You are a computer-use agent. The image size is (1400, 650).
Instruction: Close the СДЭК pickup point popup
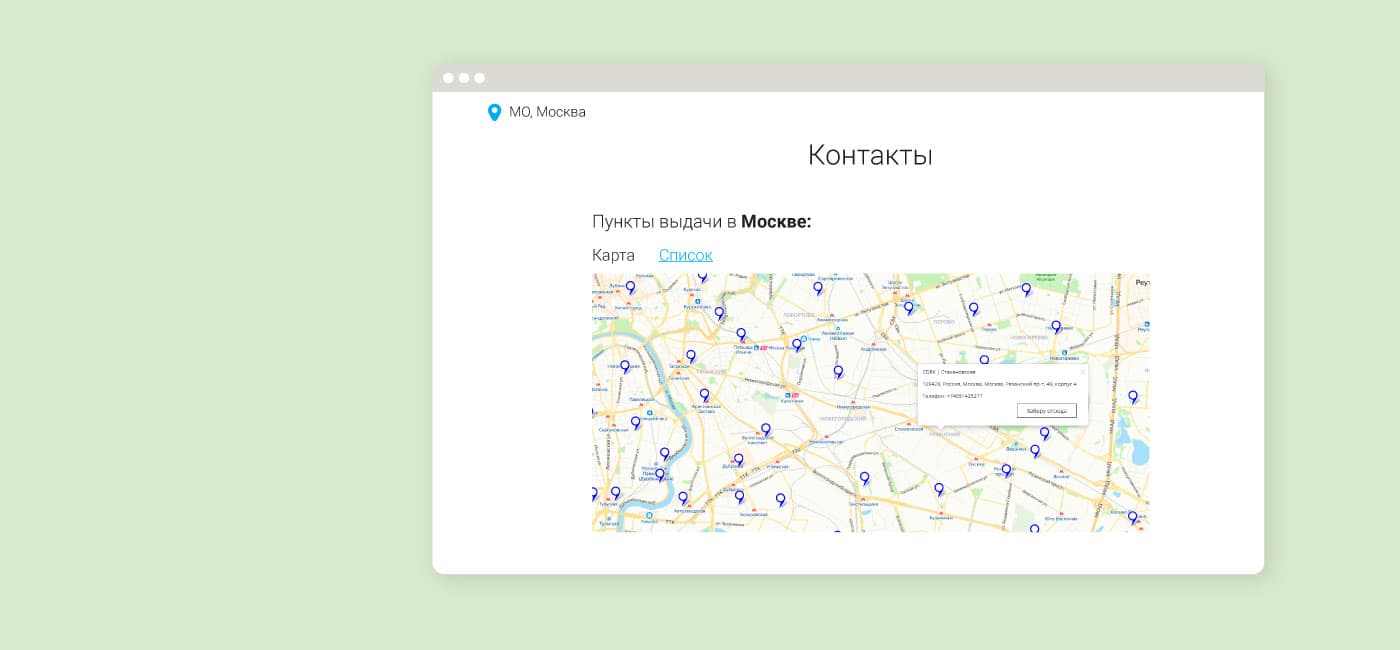(x=1084, y=371)
